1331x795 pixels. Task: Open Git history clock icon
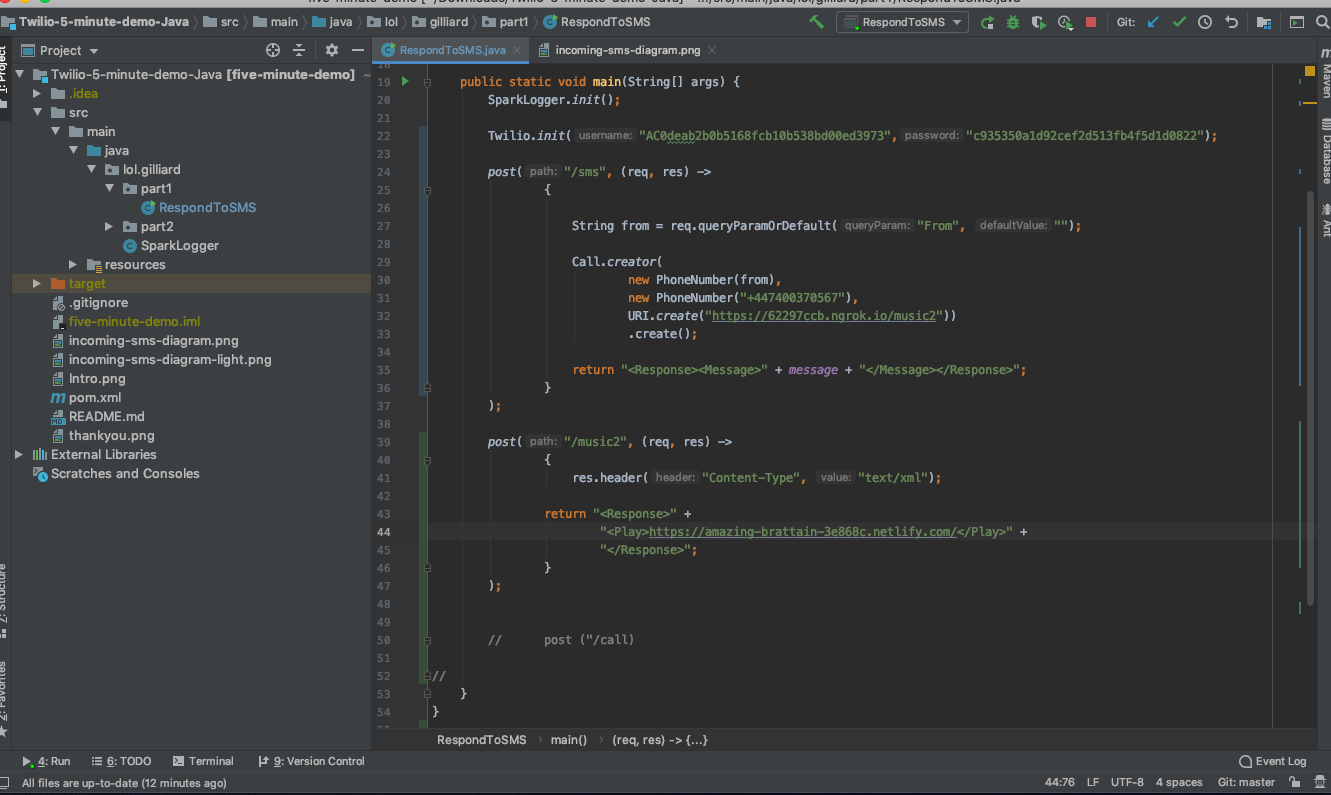click(1205, 22)
